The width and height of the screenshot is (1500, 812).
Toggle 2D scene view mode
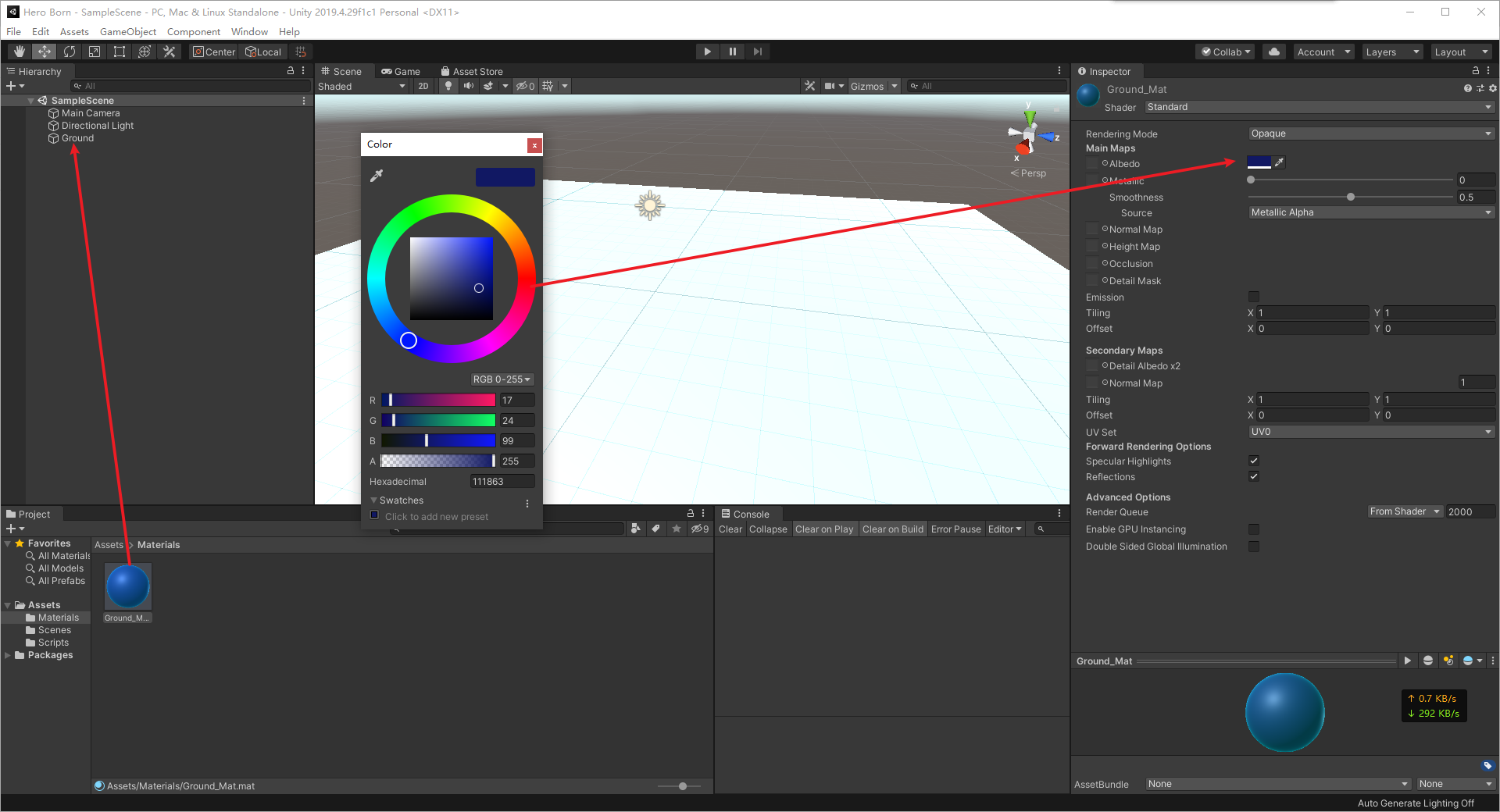point(423,86)
